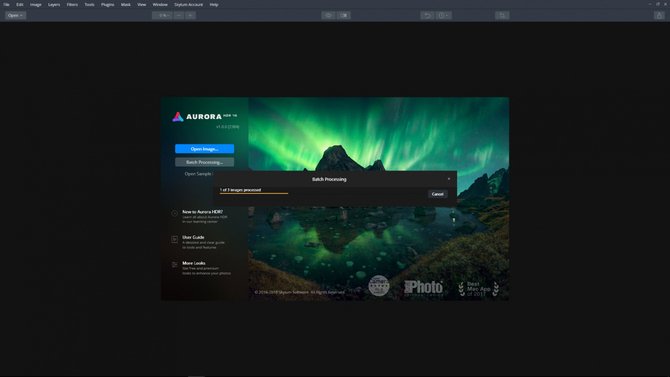
Task: Click the version number text under logo
Action: pyautogui.click(x=227, y=127)
